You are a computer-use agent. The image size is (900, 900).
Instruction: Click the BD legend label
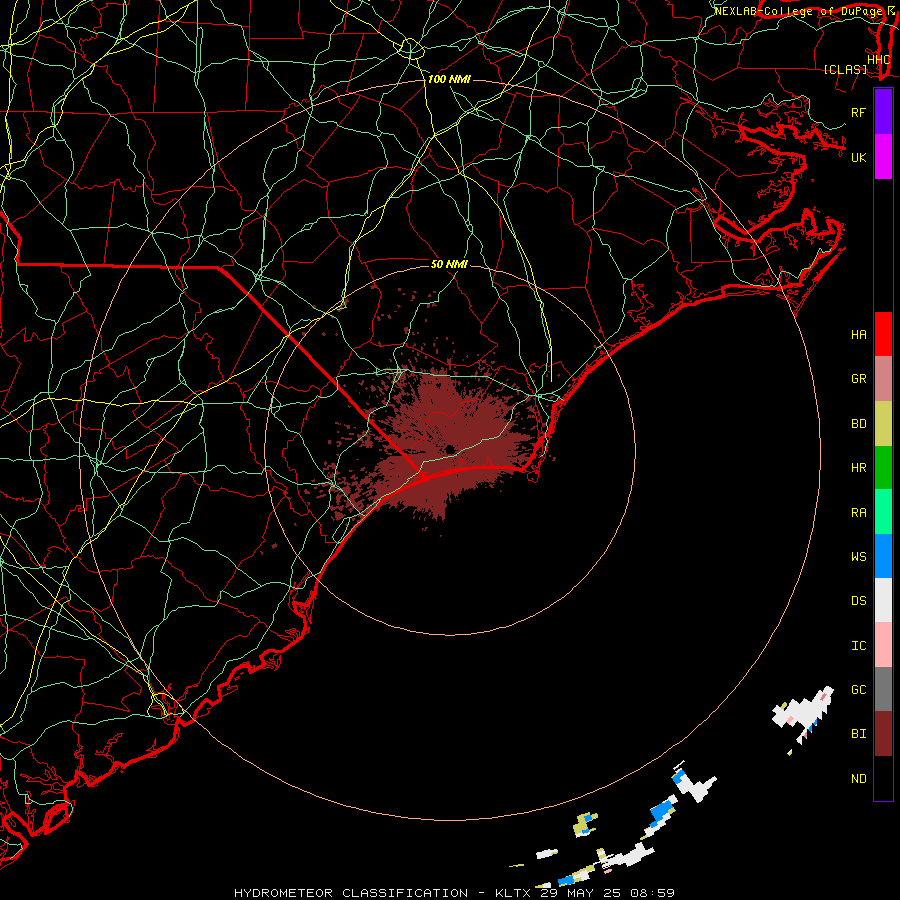[x=858, y=424]
